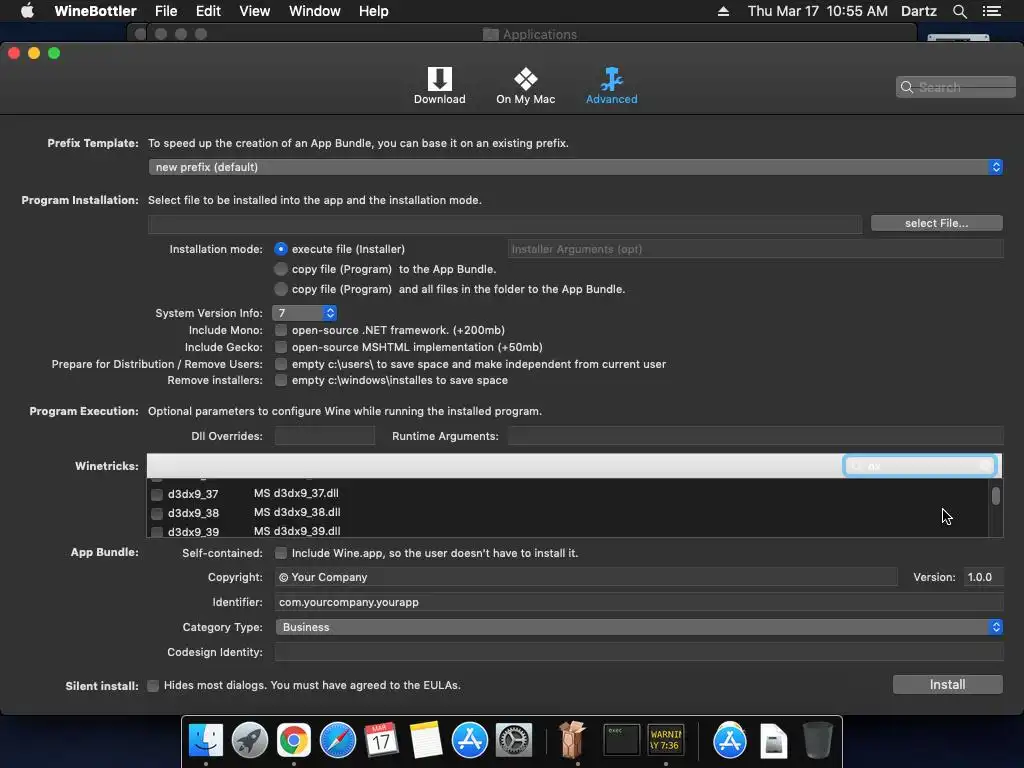
Task: Check the d3dx9_37 winetrick
Action: coord(157,494)
